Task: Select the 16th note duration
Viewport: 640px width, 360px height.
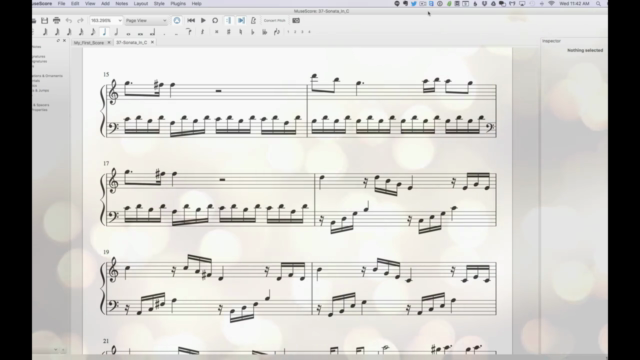Action: tap(81, 32)
